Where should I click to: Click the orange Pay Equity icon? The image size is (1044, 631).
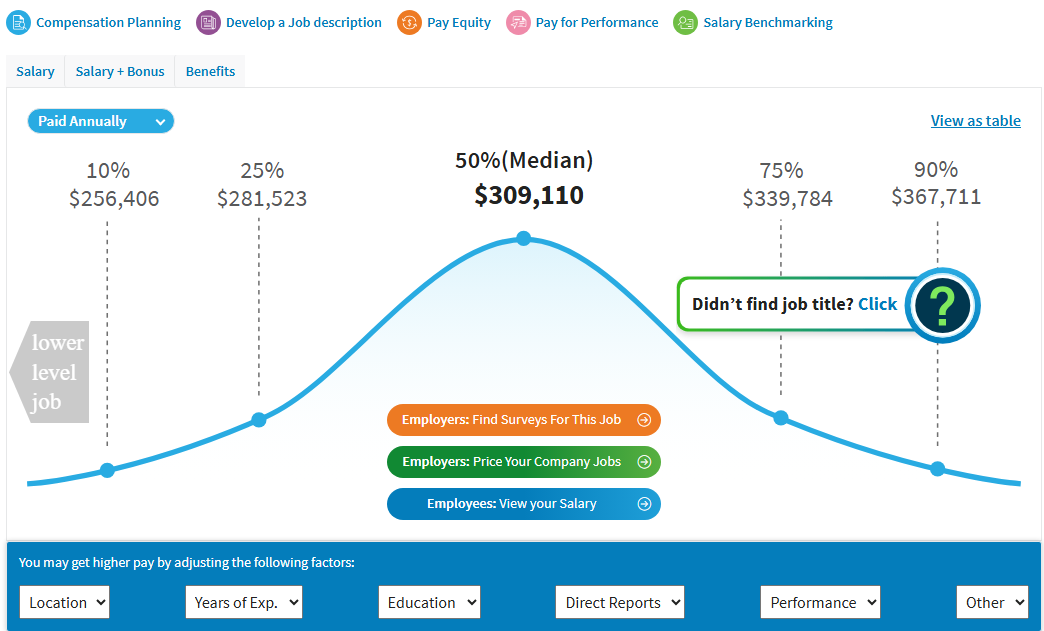coord(408,22)
